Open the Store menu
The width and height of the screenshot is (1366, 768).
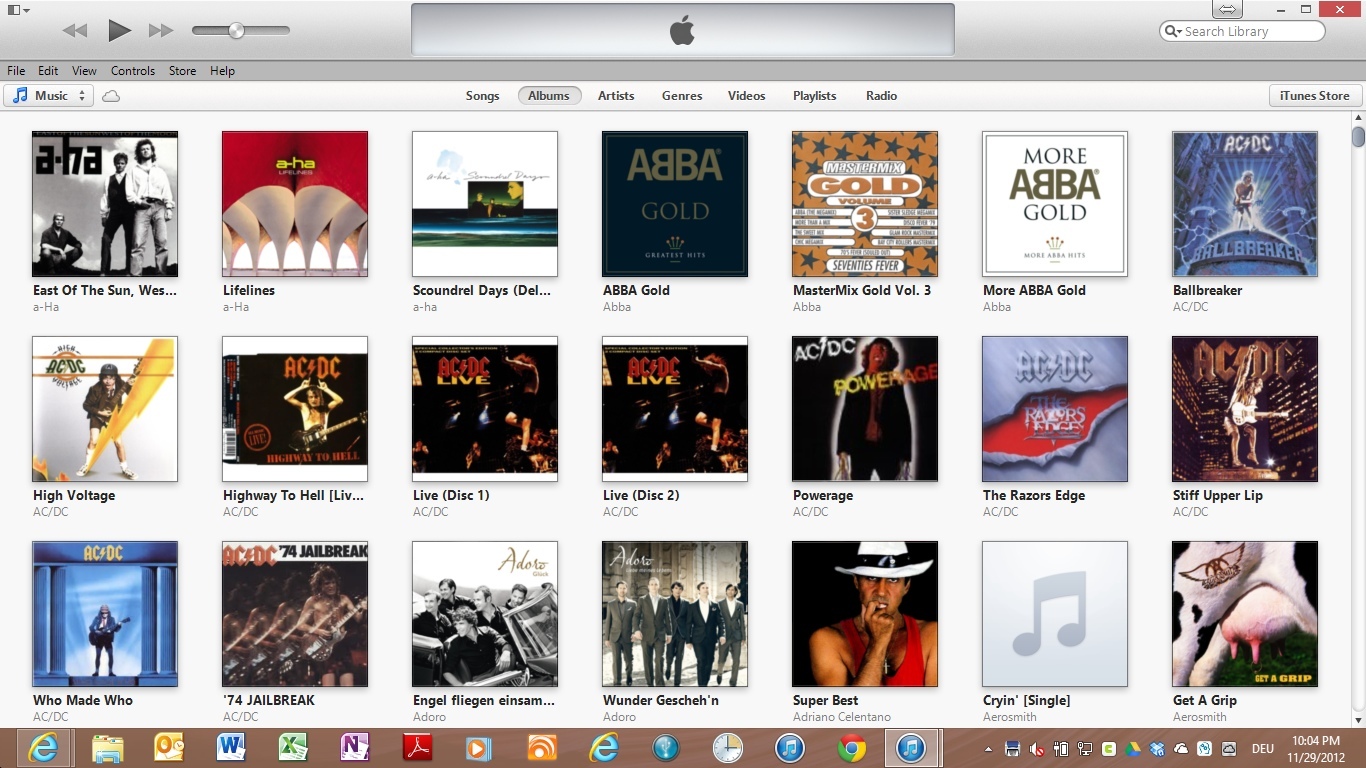click(x=182, y=71)
